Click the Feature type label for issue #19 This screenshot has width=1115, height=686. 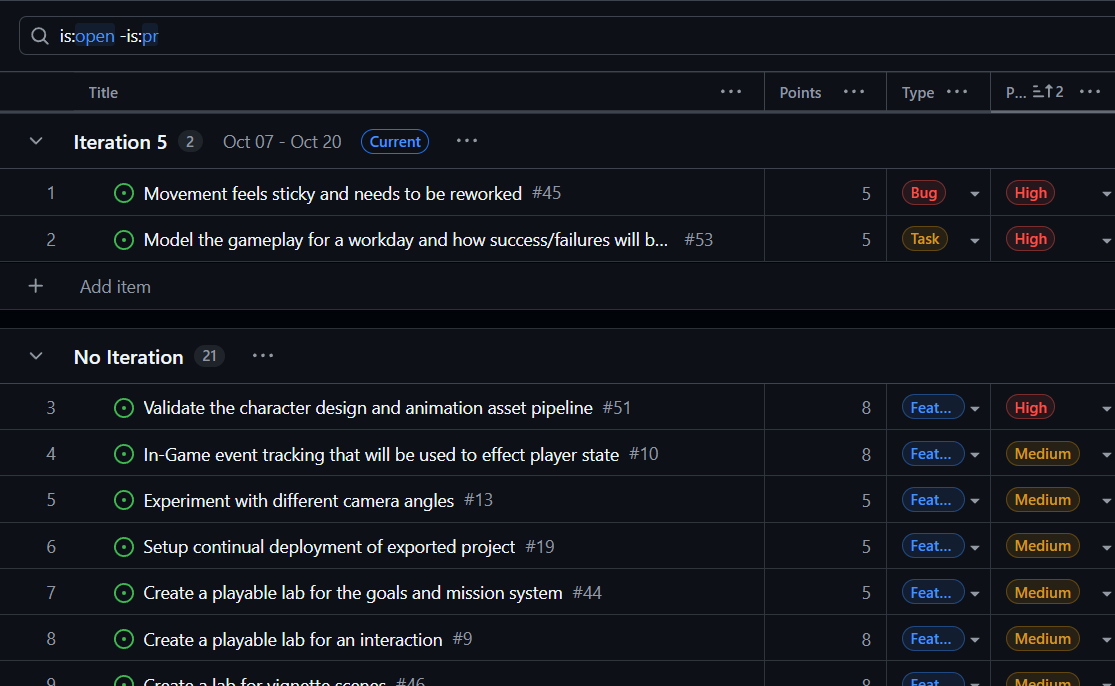(933, 546)
